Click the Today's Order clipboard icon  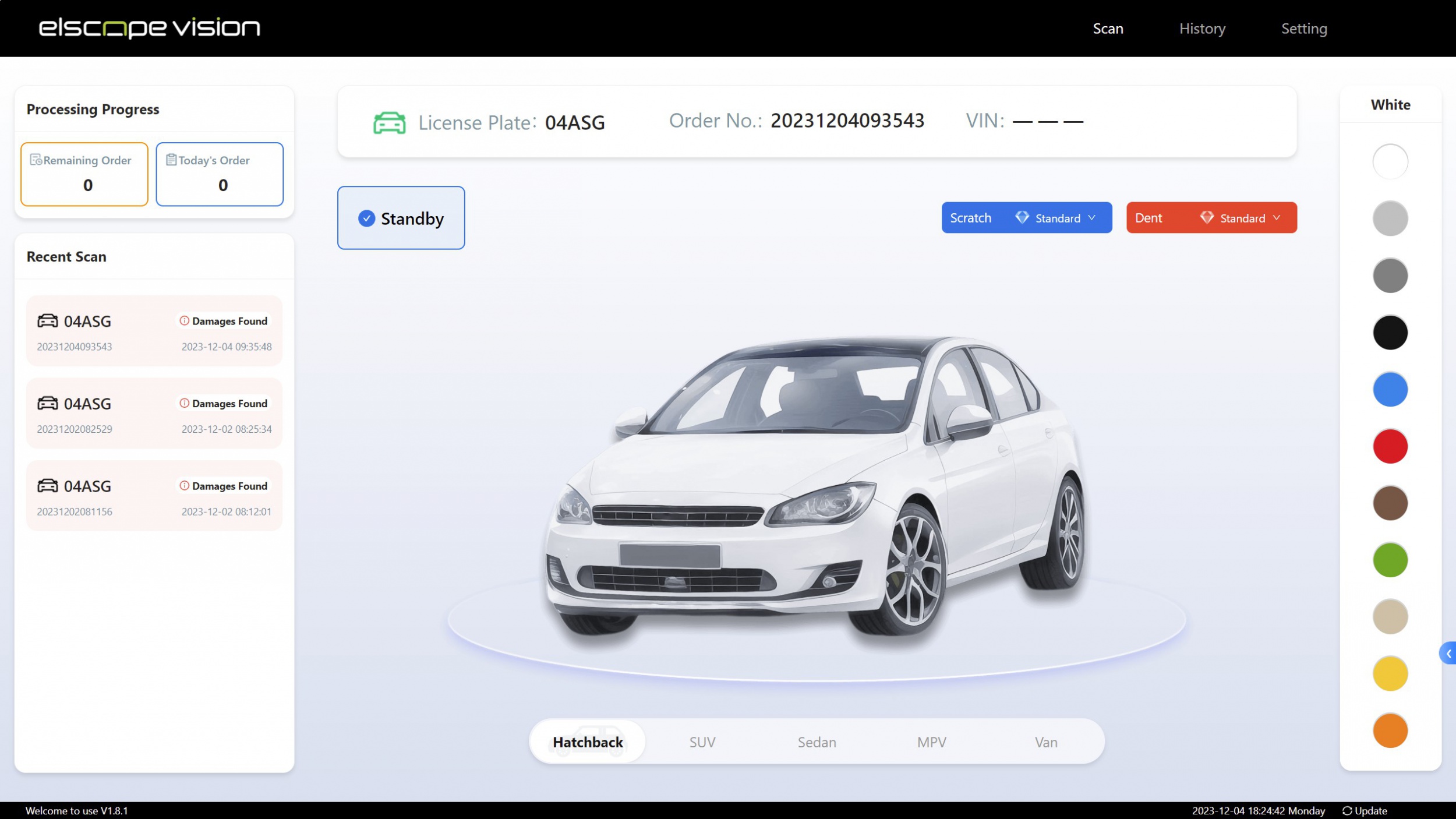coord(172,158)
